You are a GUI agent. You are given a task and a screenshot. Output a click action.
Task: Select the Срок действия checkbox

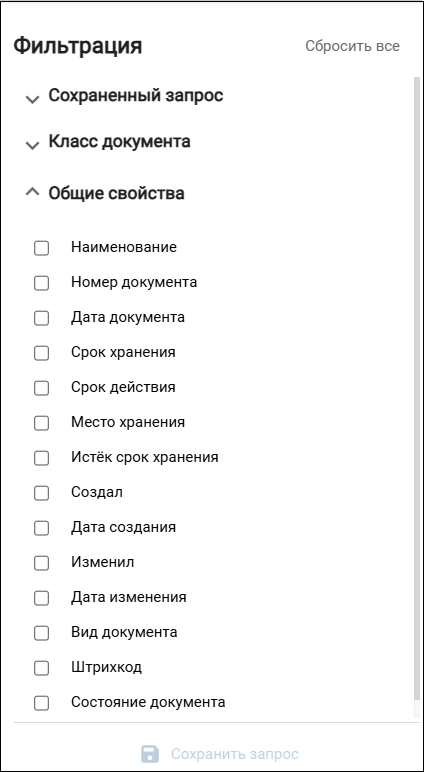41,388
